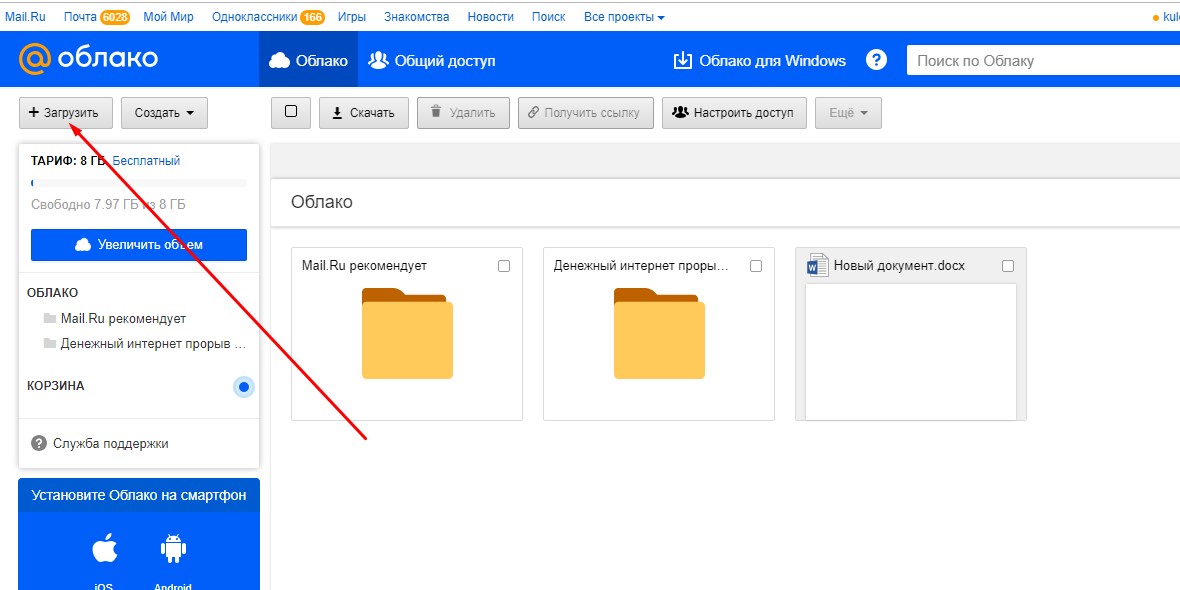Click the Android robot app icon

point(173,549)
